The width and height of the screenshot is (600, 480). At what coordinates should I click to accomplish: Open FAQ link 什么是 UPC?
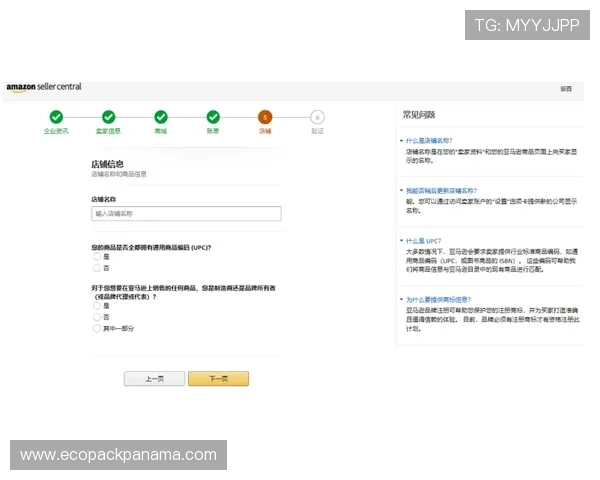[x=423, y=241]
